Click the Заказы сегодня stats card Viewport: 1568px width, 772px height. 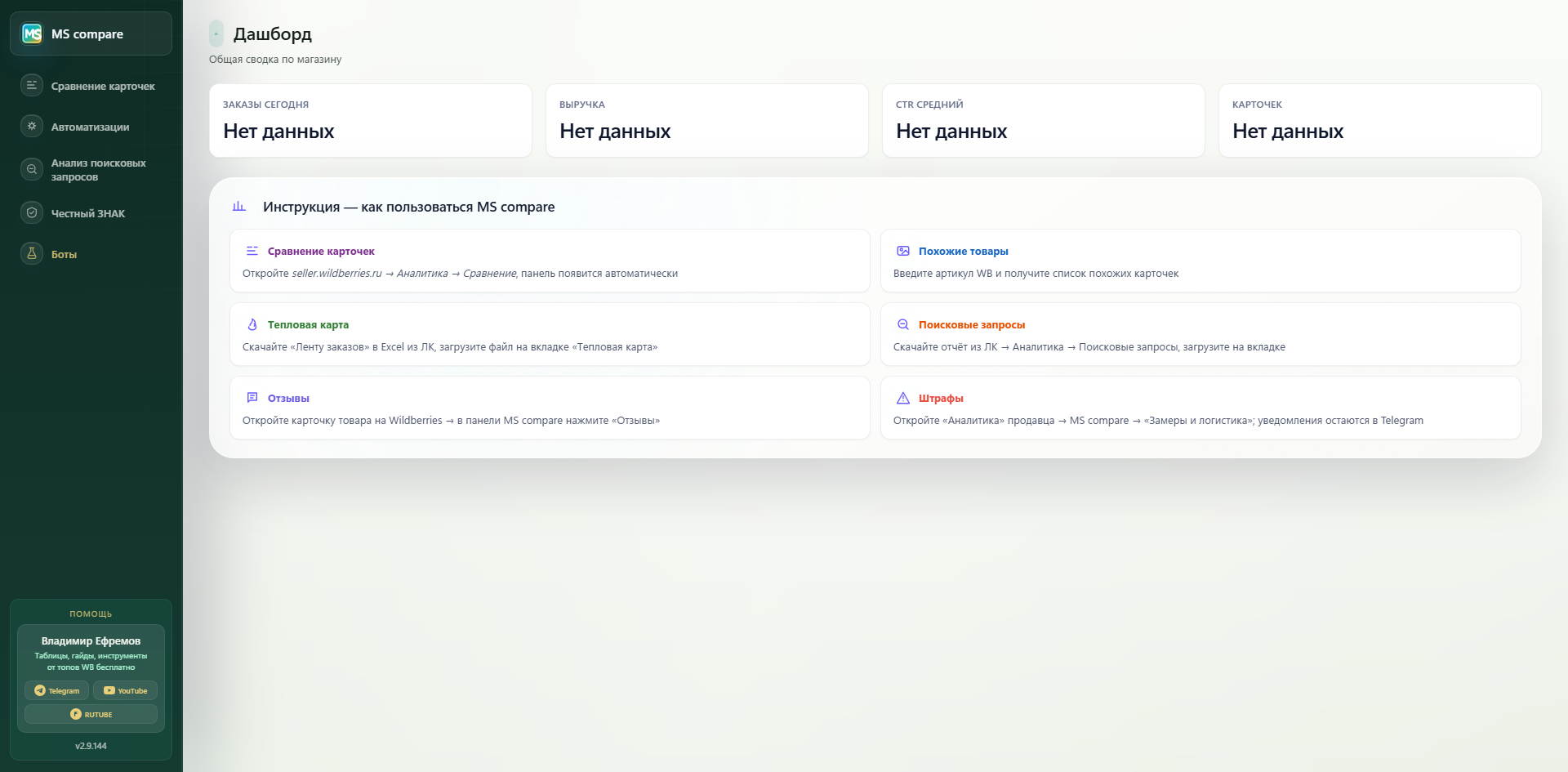click(371, 120)
